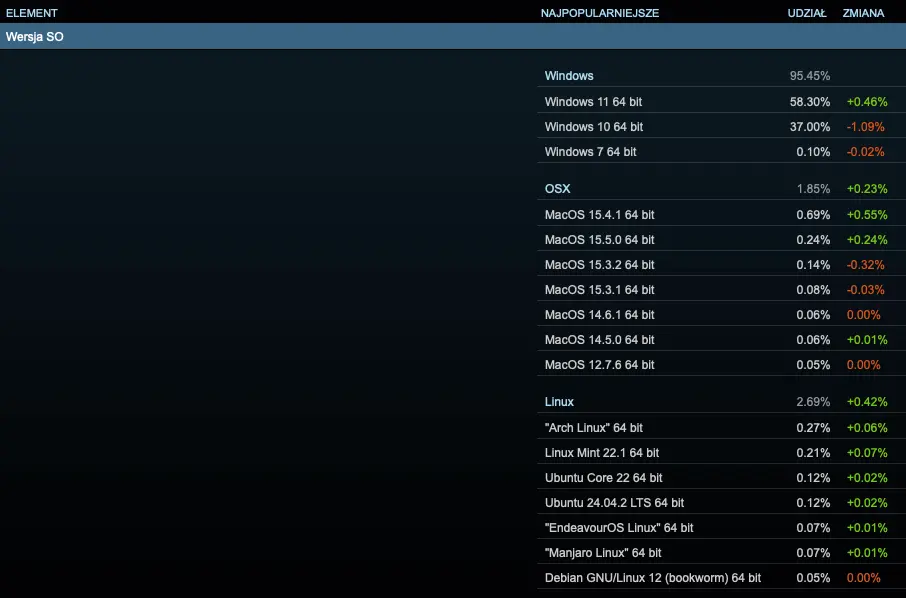Click the NAJPOPULARNIEJSZE column header
This screenshot has height=598, width=906.
click(600, 13)
